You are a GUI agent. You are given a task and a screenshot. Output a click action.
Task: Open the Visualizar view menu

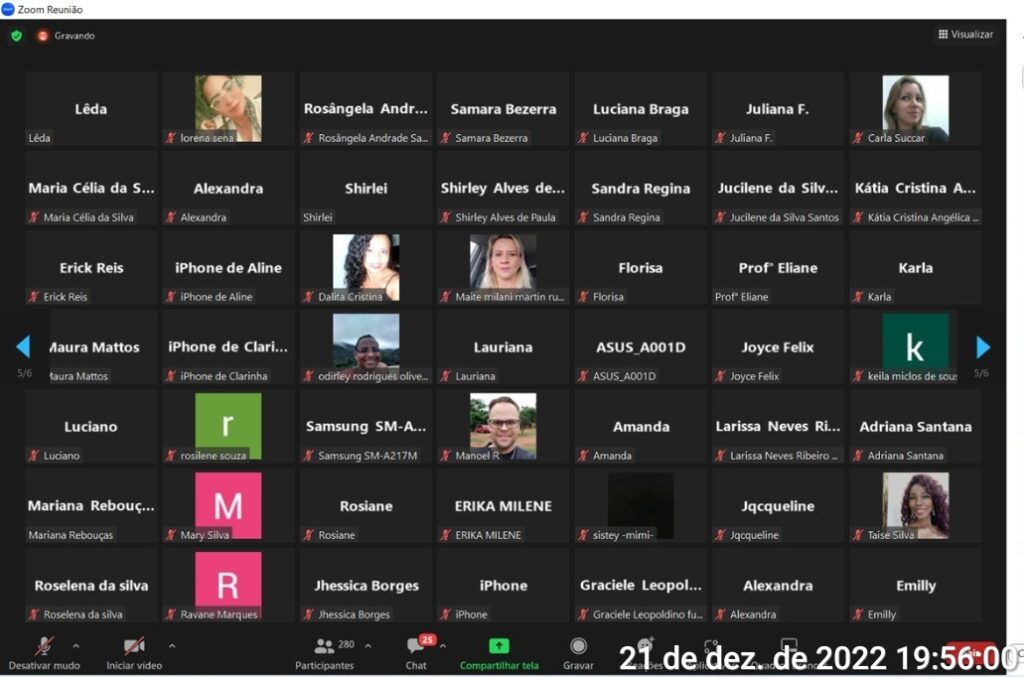pos(966,34)
